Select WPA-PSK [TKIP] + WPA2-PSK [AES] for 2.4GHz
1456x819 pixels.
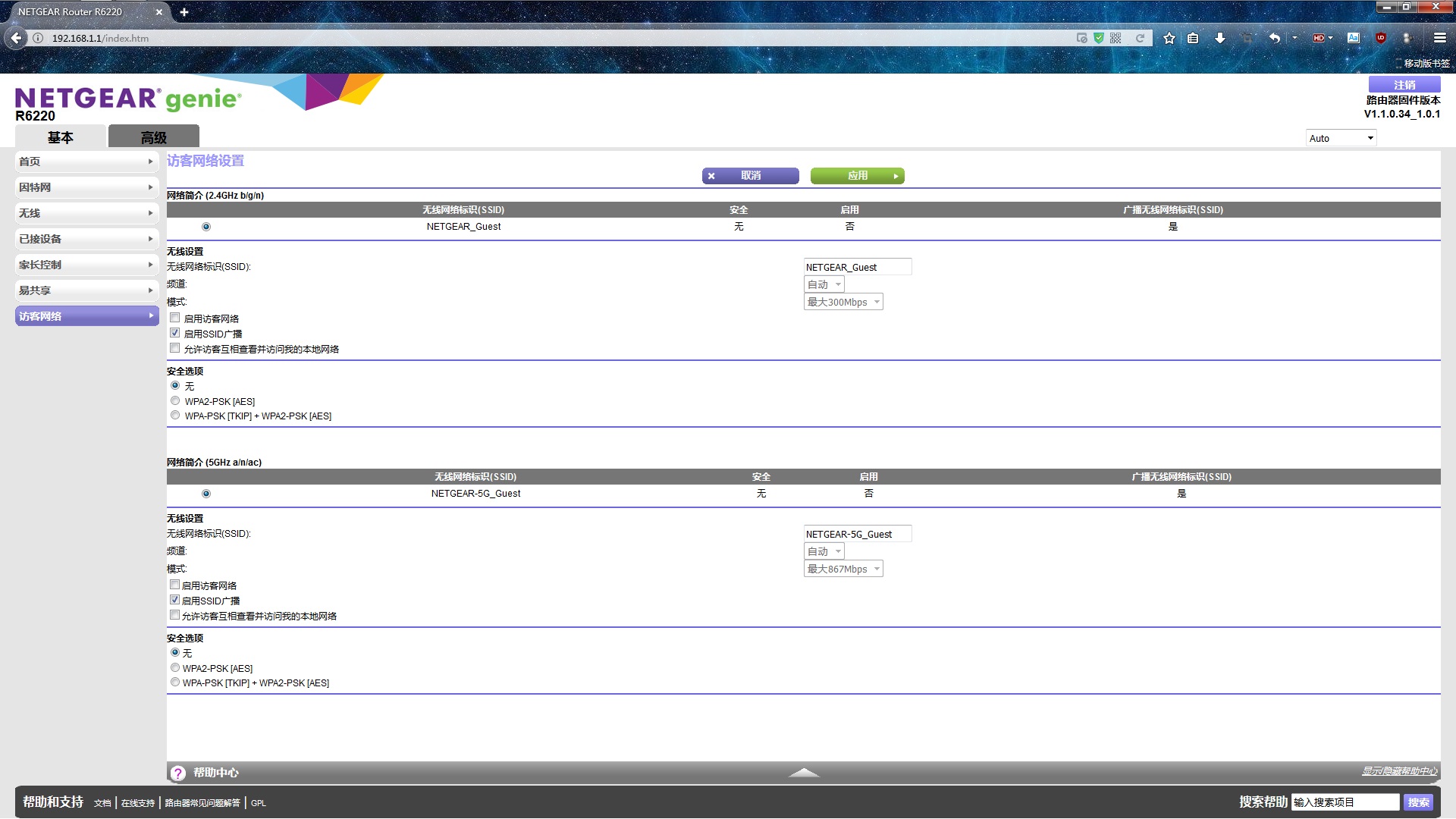pyautogui.click(x=175, y=415)
